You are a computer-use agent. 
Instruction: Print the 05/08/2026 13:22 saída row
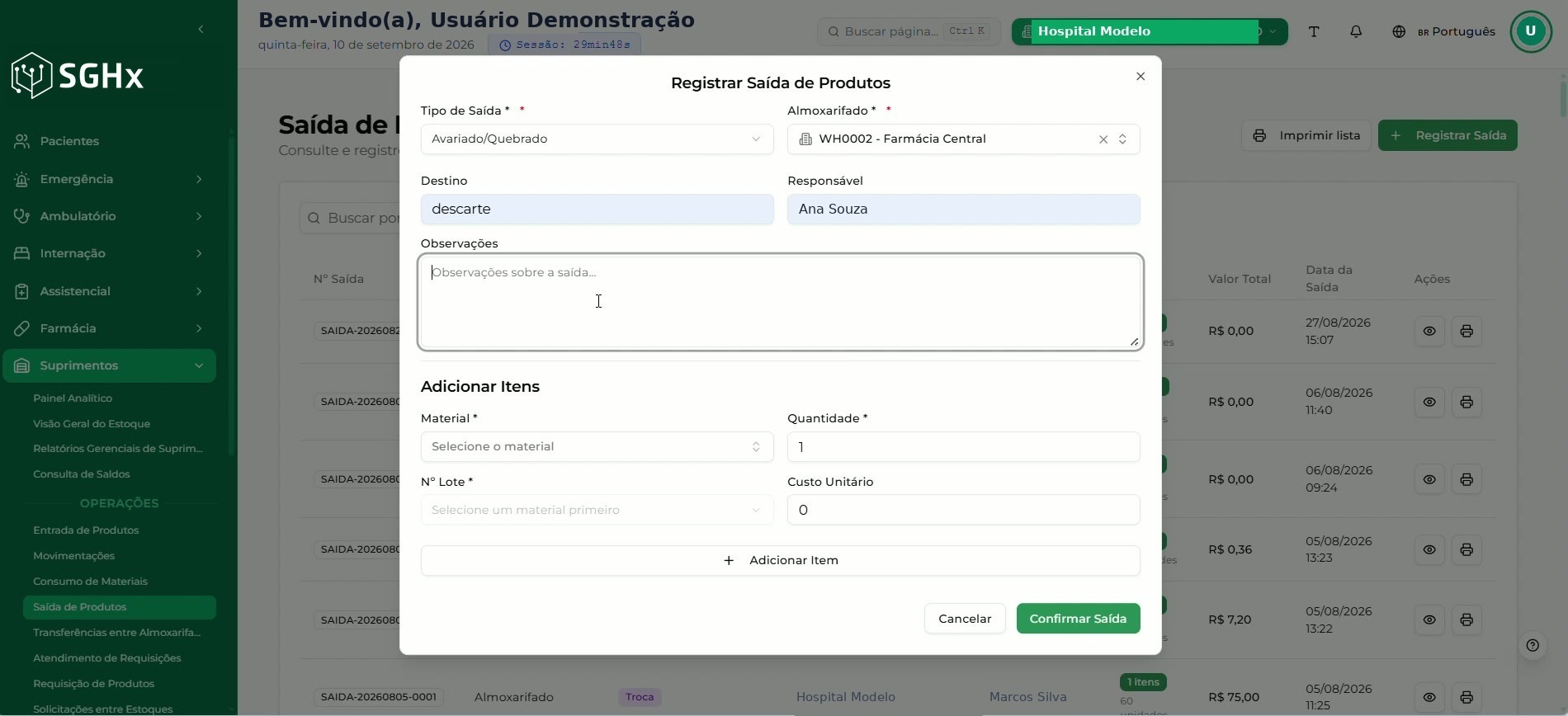(1466, 619)
